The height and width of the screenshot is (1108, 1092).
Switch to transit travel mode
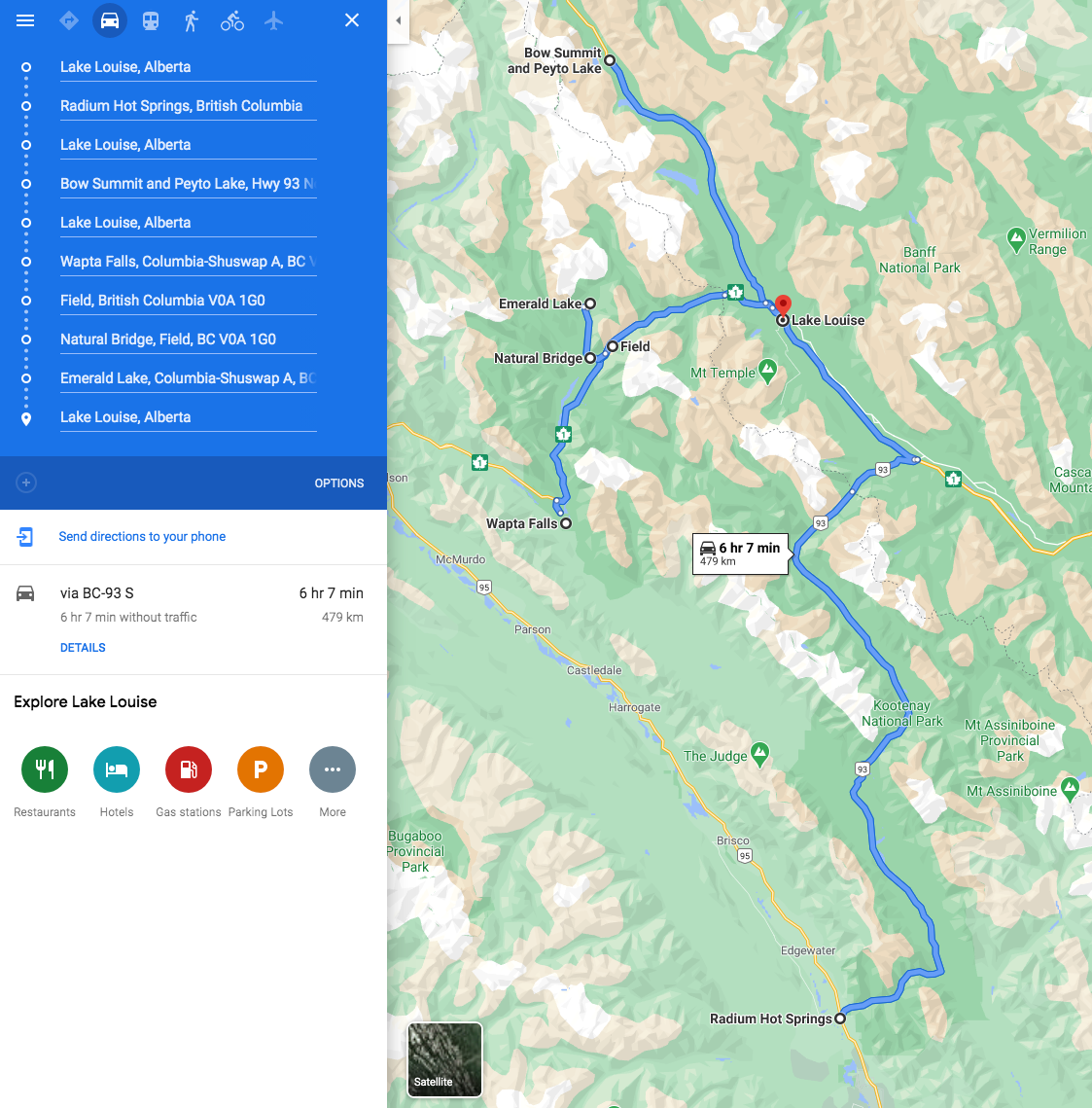[x=151, y=20]
